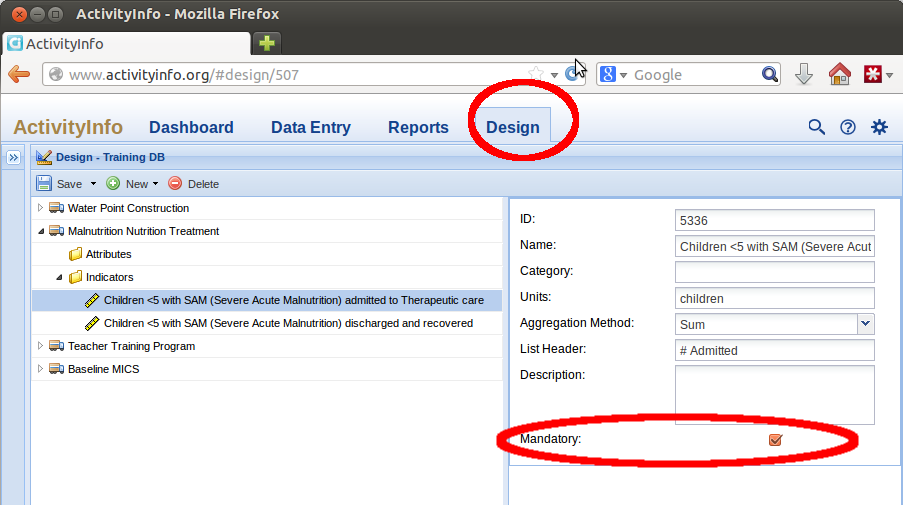Click ruler icon of admitted indicator
Viewport: 903px width, 505px height.
tap(92, 300)
